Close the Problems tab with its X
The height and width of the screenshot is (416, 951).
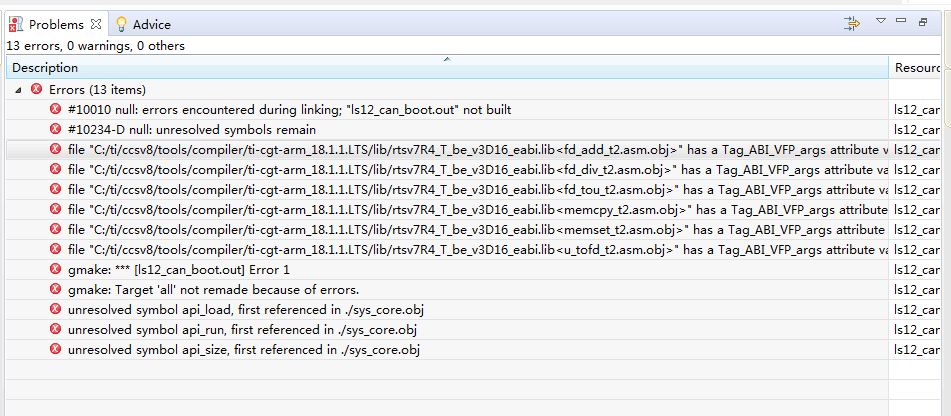pyautogui.click(x=96, y=24)
